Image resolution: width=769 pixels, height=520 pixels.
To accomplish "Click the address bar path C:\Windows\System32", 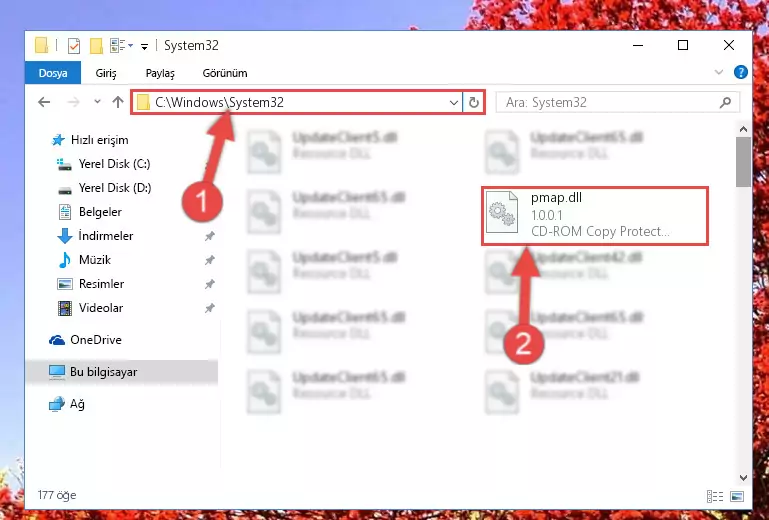I will tap(219, 102).
